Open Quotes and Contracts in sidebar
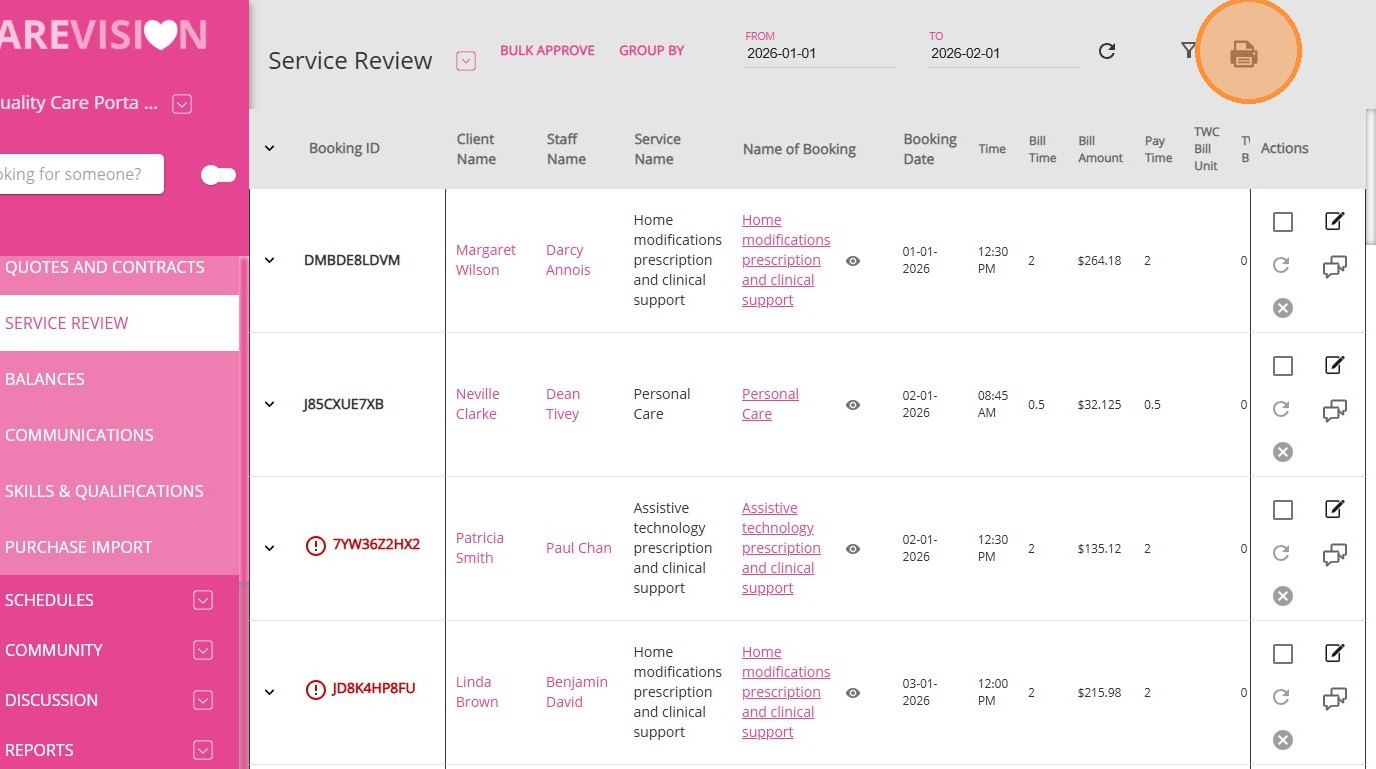 pos(104,267)
